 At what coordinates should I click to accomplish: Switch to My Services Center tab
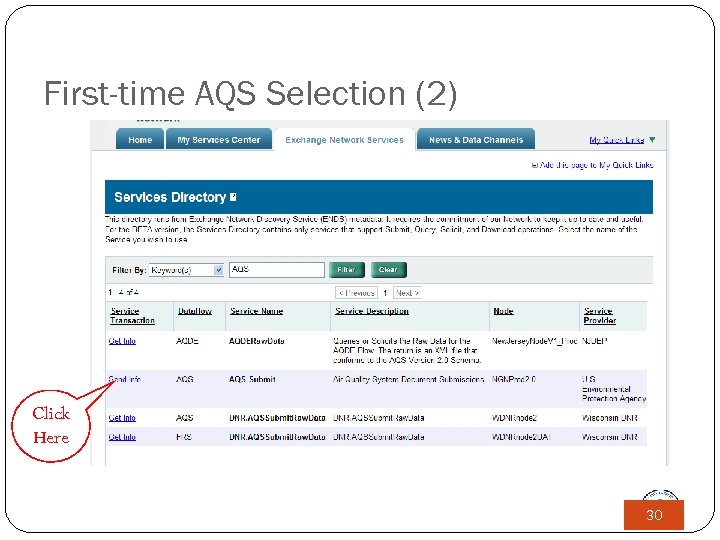pos(219,140)
